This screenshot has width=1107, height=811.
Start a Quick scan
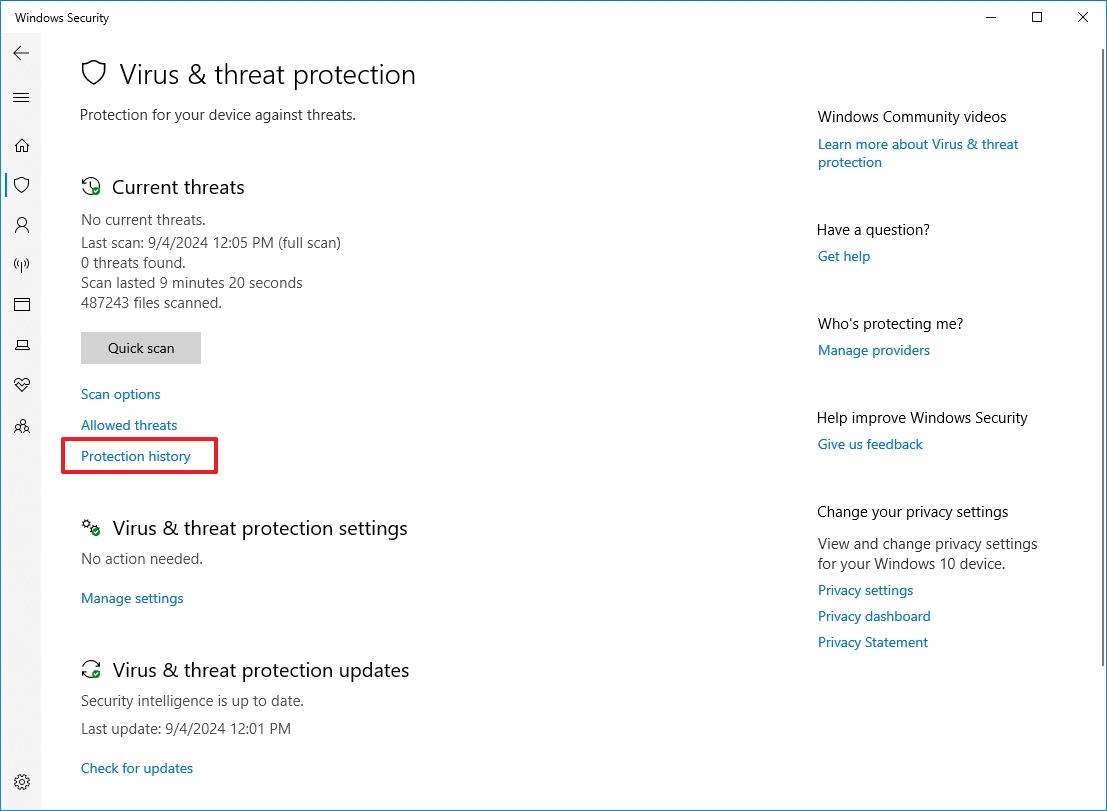[x=140, y=348]
